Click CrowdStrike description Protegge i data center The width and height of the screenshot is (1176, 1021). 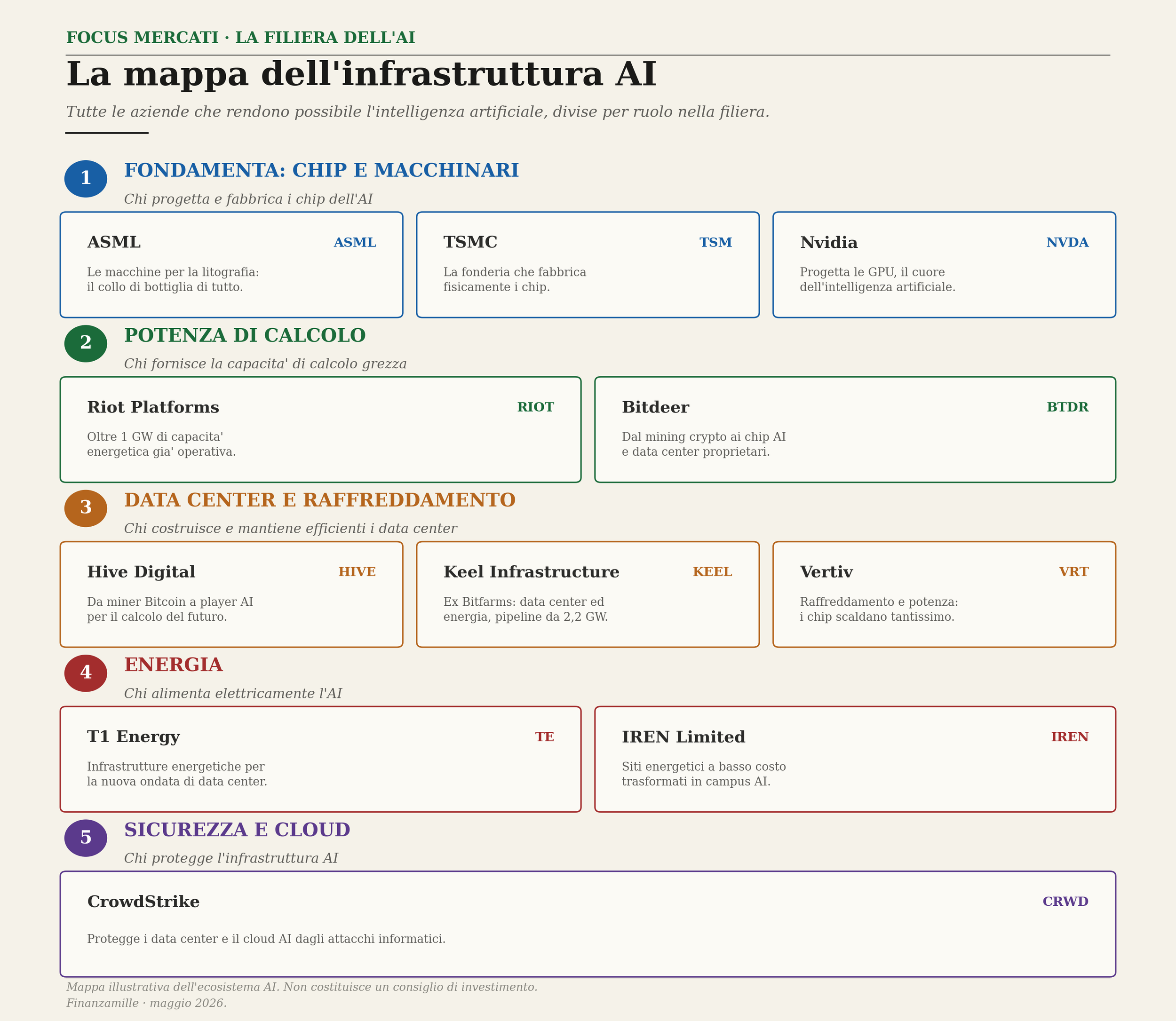[266, 939]
